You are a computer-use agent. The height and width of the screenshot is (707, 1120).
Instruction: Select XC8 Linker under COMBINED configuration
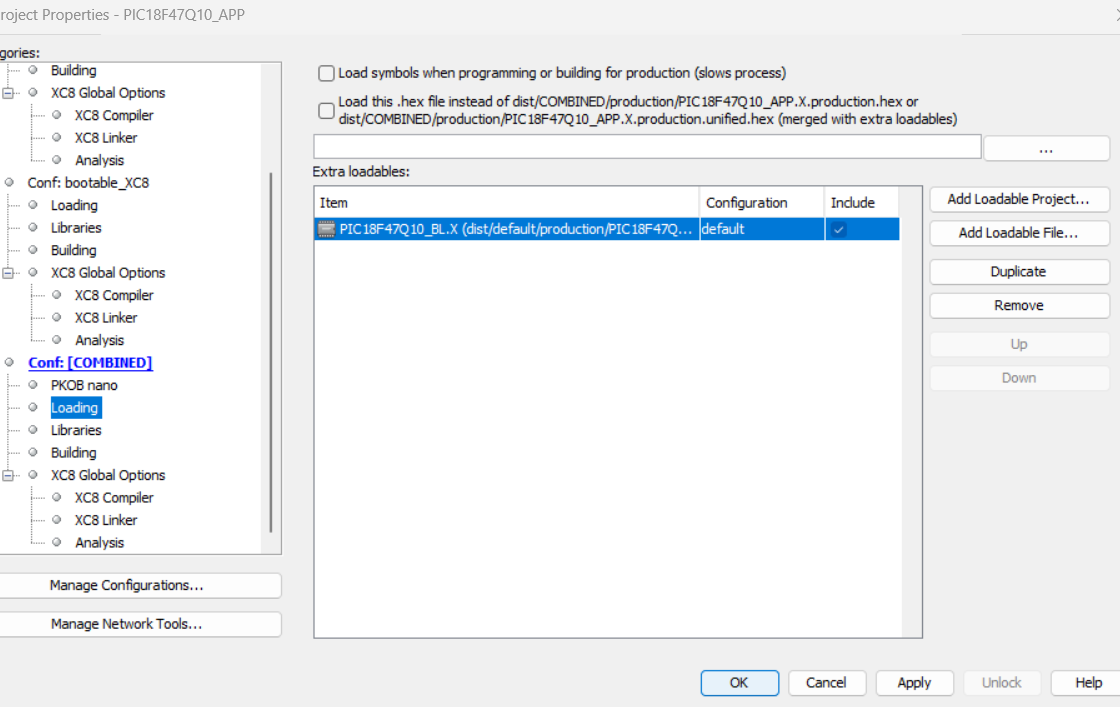[106, 520]
